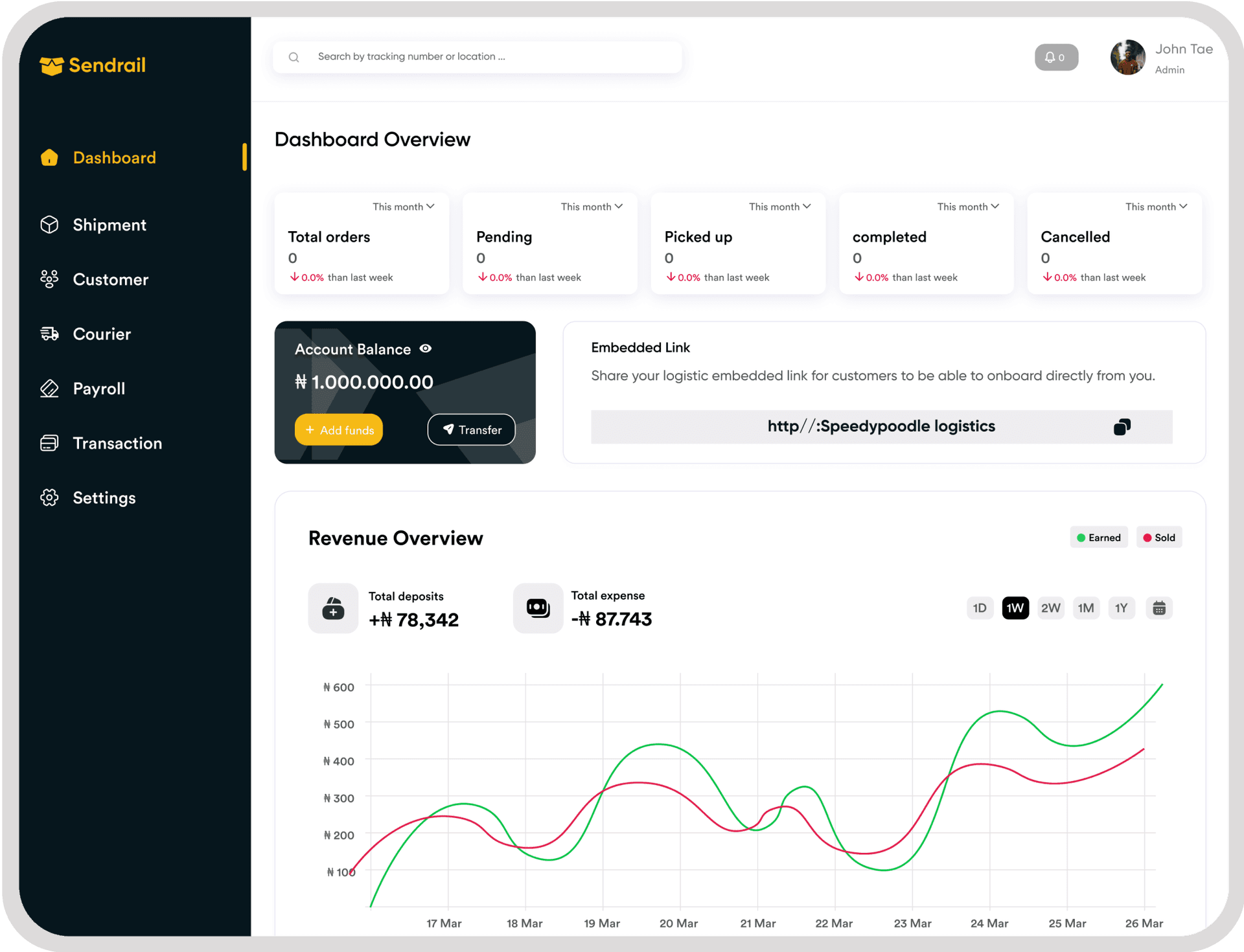Switch to the Dashboard menu item
Viewport: 1244px width, 952px height.
click(x=115, y=157)
